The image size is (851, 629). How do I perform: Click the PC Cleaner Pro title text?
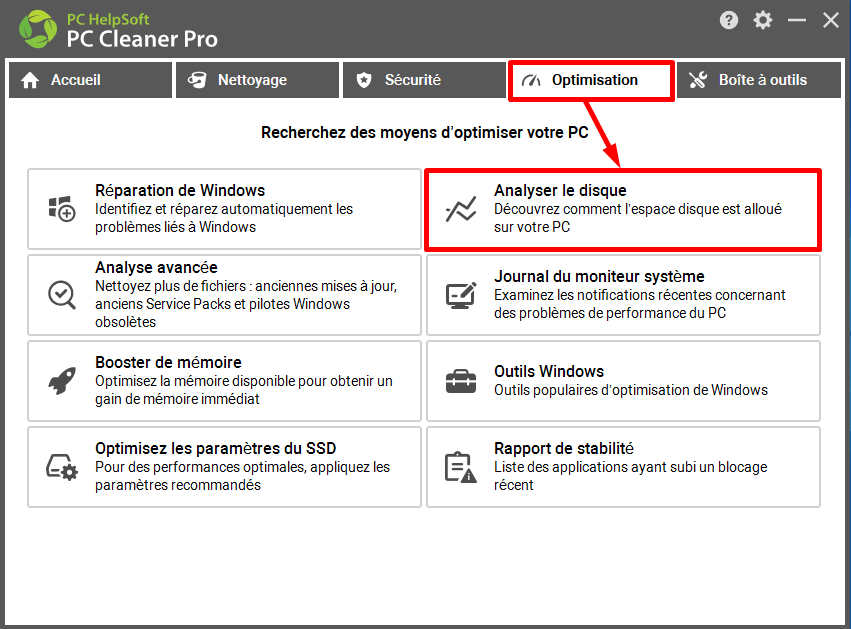click(x=142, y=39)
